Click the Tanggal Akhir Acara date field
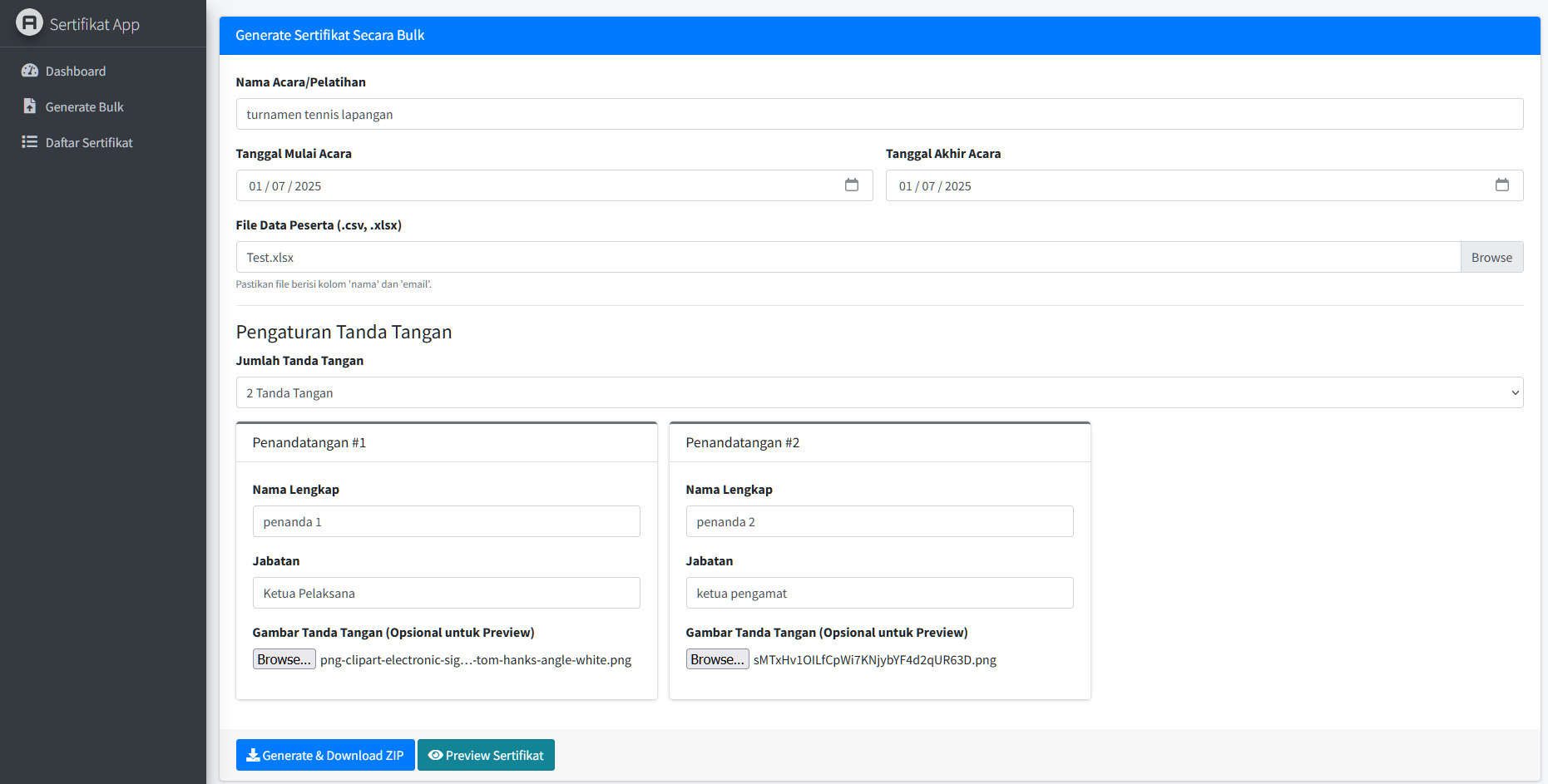Image resolution: width=1548 pixels, height=784 pixels. click(x=1204, y=185)
